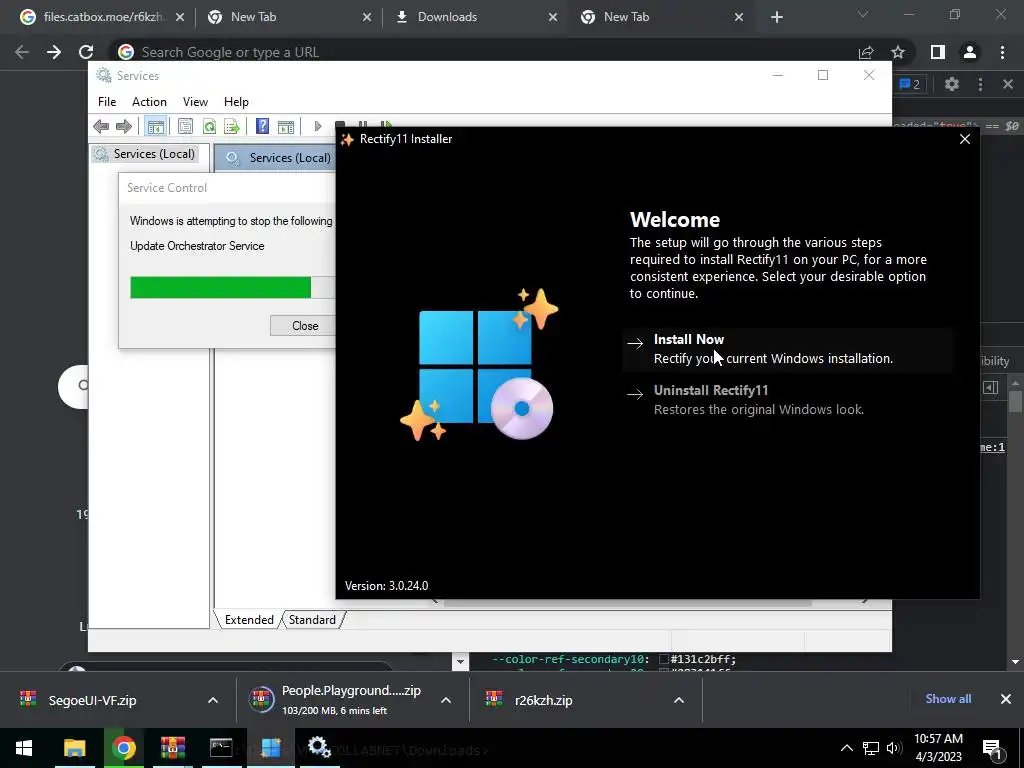The width and height of the screenshot is (1024, 768).
Task: Open the View menu in Services
Action: [195, 102]
